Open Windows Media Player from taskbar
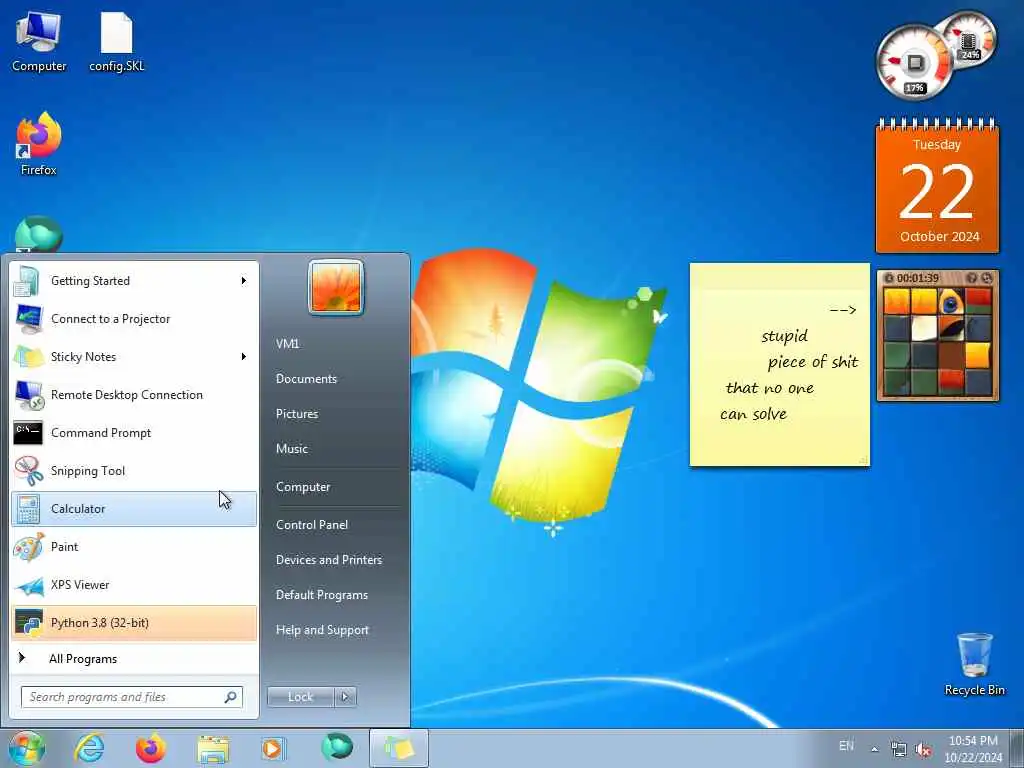 tap(272, 748)
